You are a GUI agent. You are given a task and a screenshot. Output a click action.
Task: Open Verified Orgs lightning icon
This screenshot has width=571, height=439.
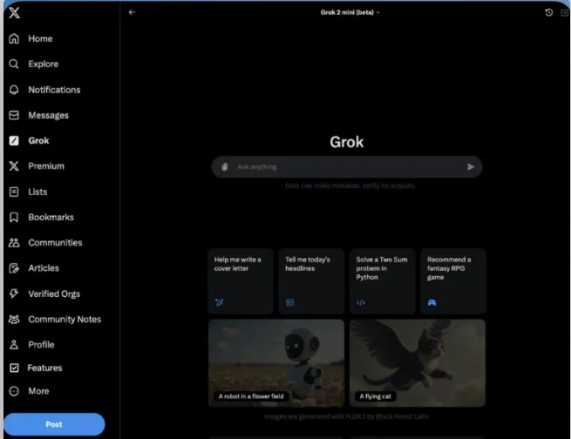point(14,293)
